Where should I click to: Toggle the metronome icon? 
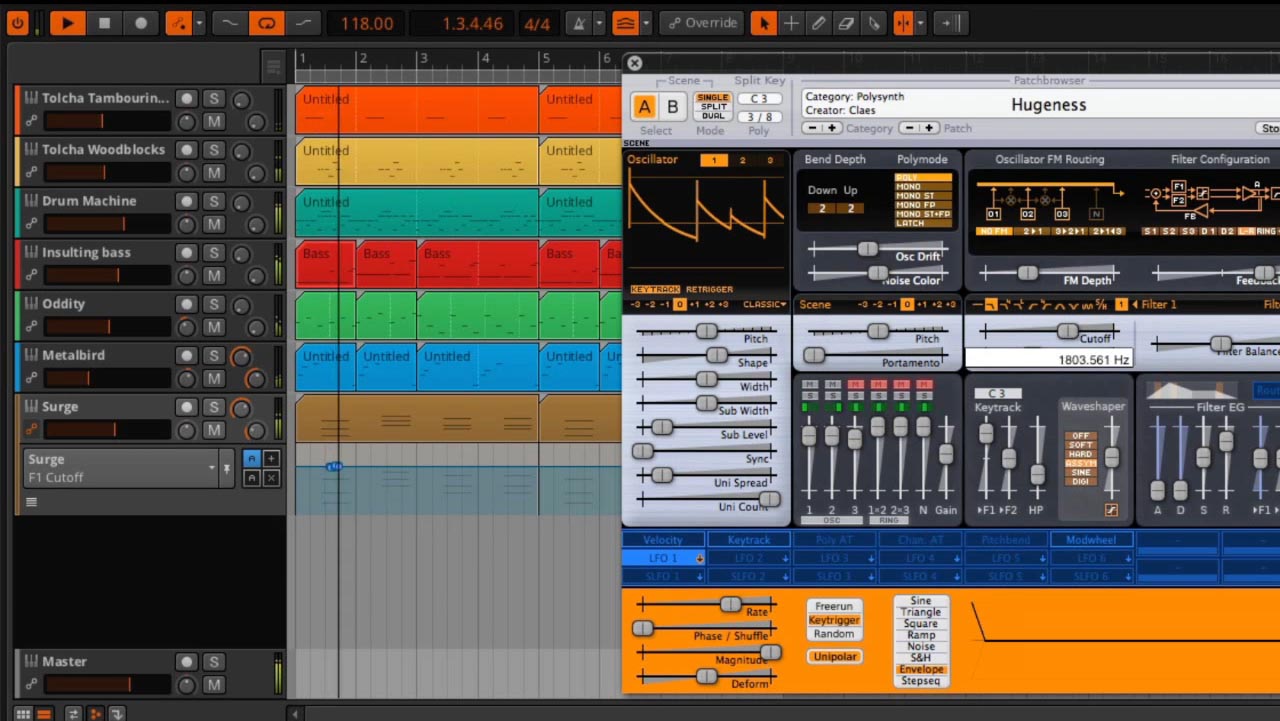(x=578, y=23)
